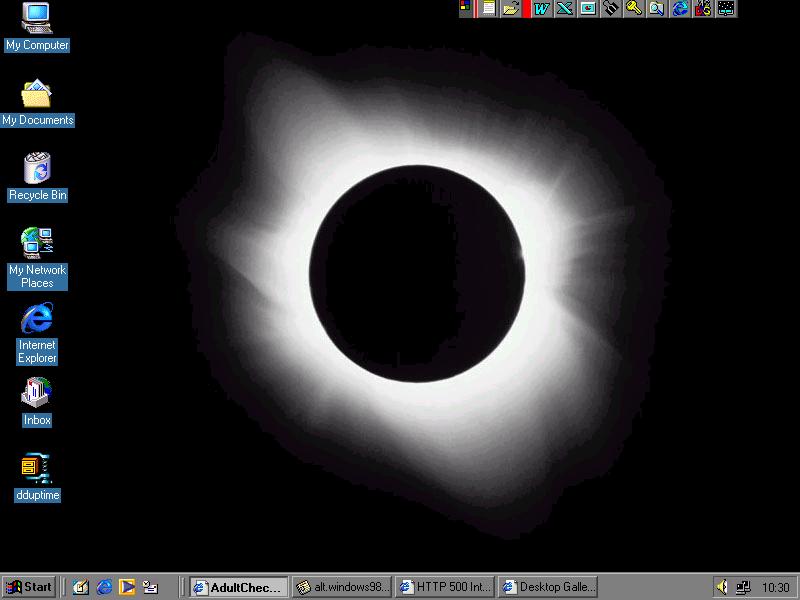Launch Excel from the Office shortcut bar
This screenshot has width=800, height=600.
(564, 9)
